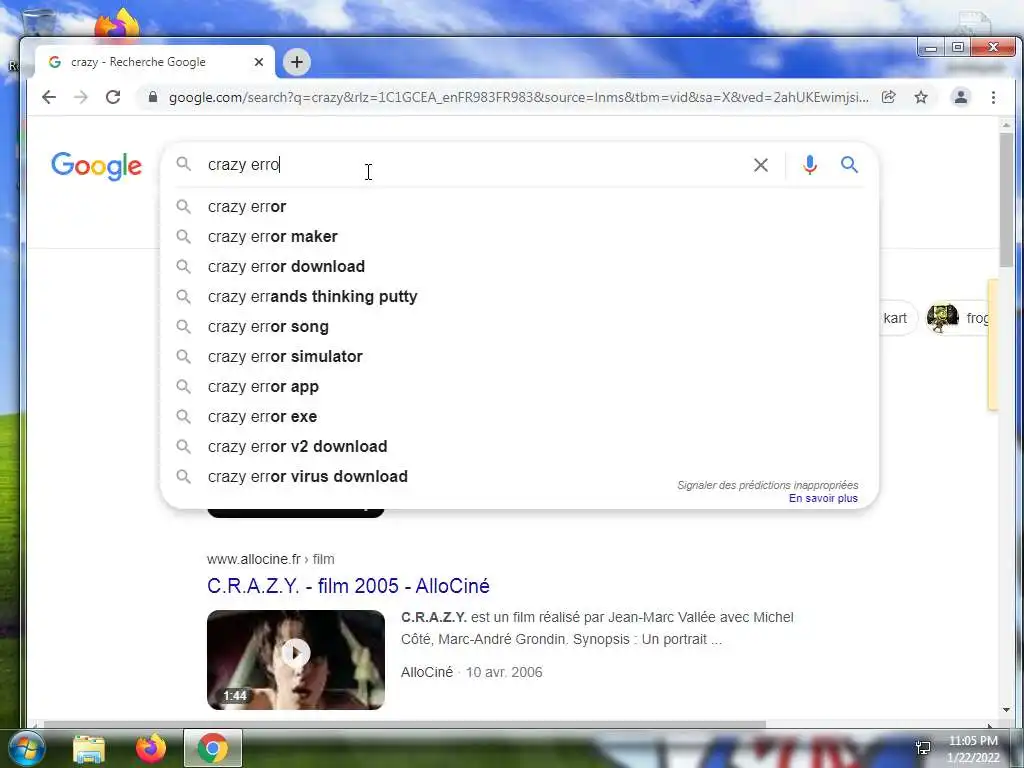
Task: Select the 'crazy error download' suggestion
Action: [x=519, y=266]
